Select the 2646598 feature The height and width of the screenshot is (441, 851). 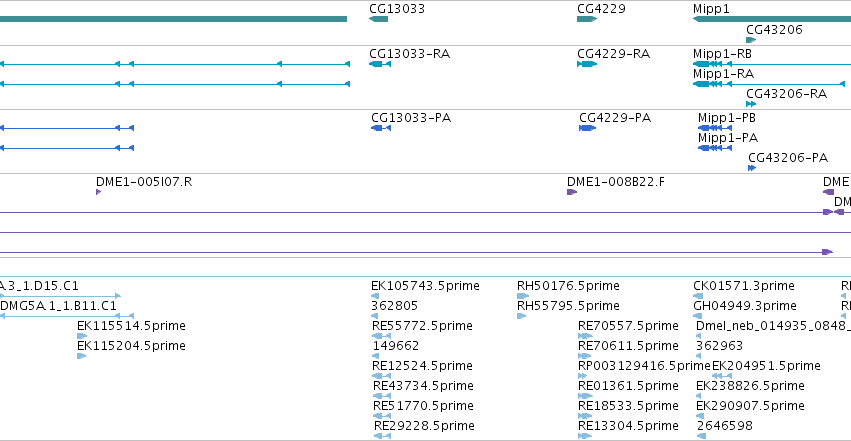pyautogui.click(x=725, y=426)
